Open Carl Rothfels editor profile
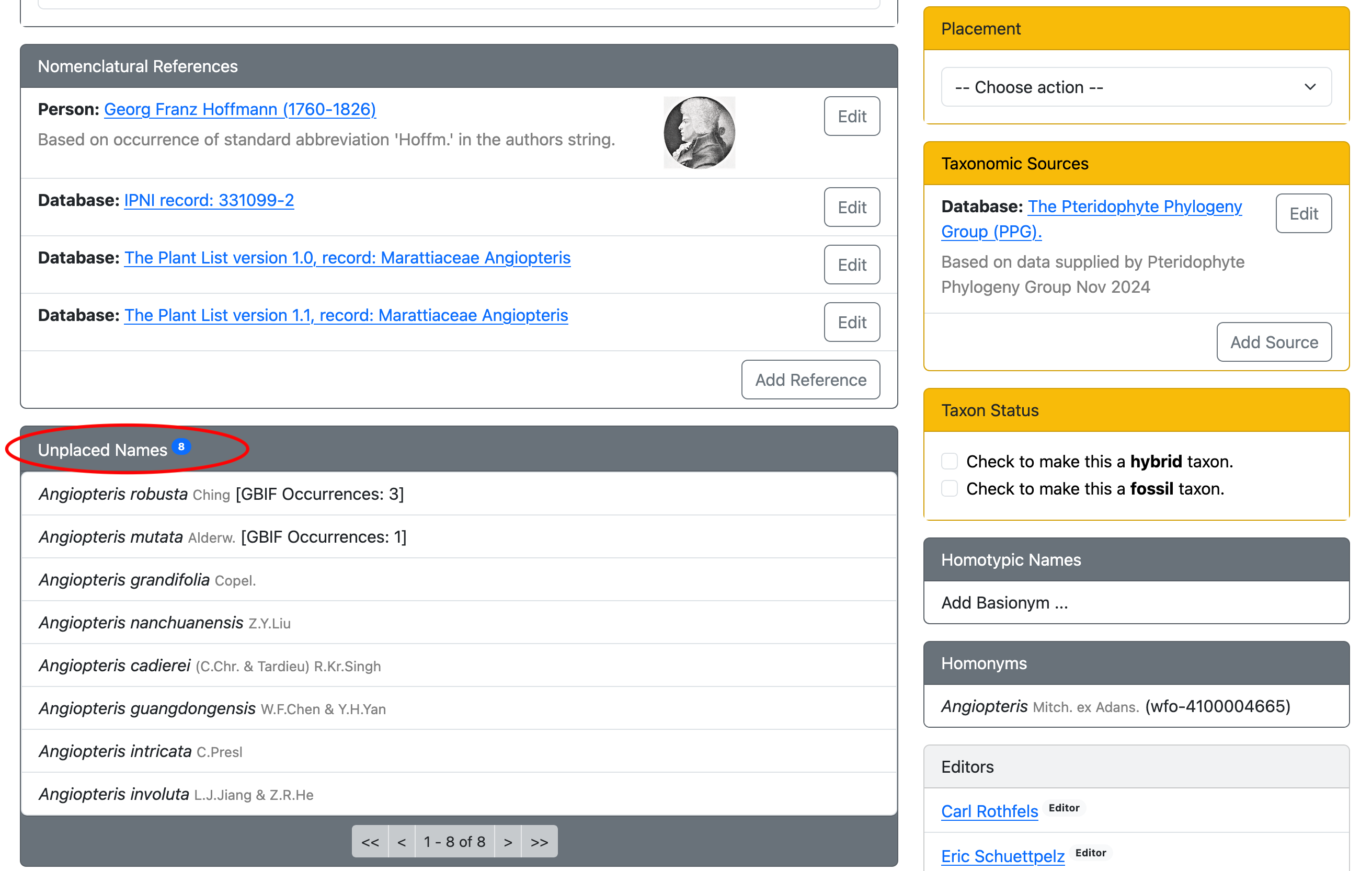Image resolution: width=1372 pixels, height=871 pixels. click(989, 811)
